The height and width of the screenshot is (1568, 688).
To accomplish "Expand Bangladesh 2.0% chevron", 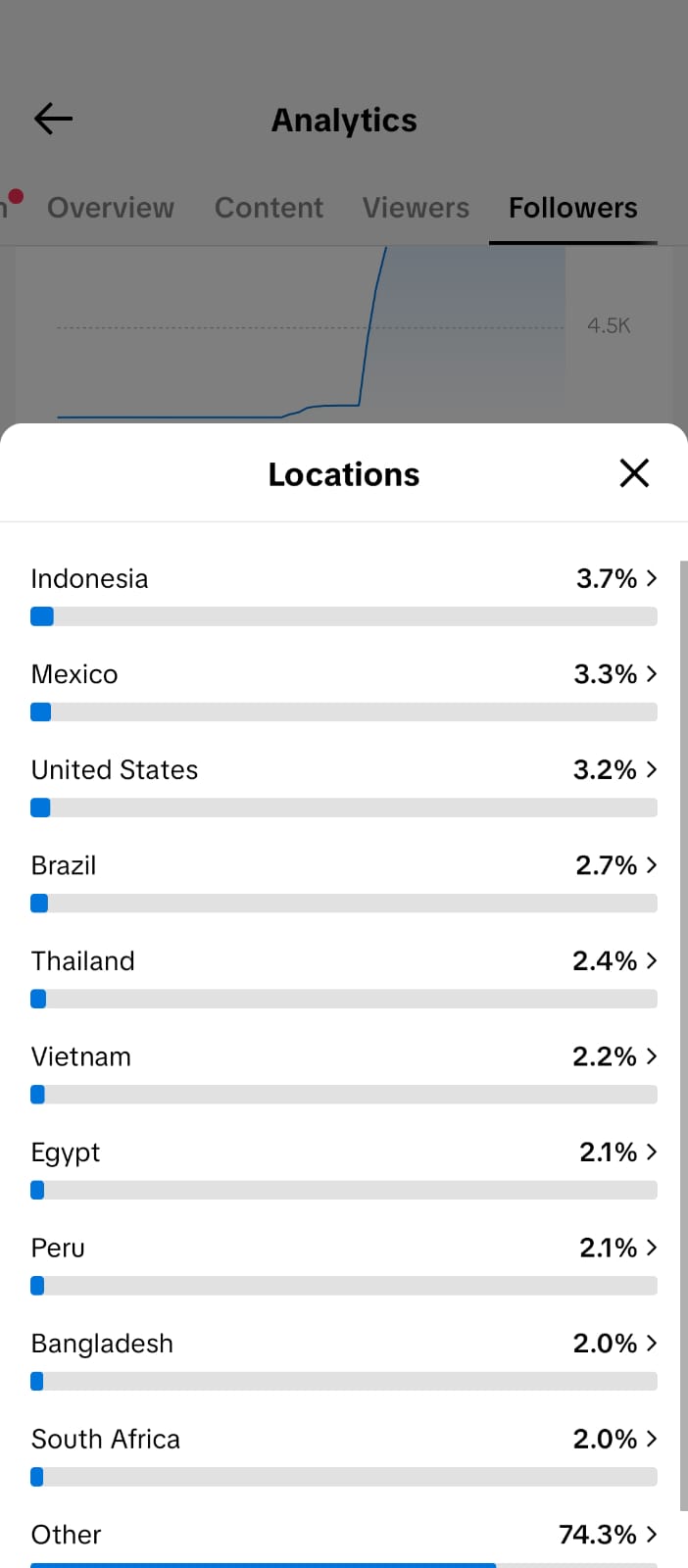I will tap(652, 1344).
